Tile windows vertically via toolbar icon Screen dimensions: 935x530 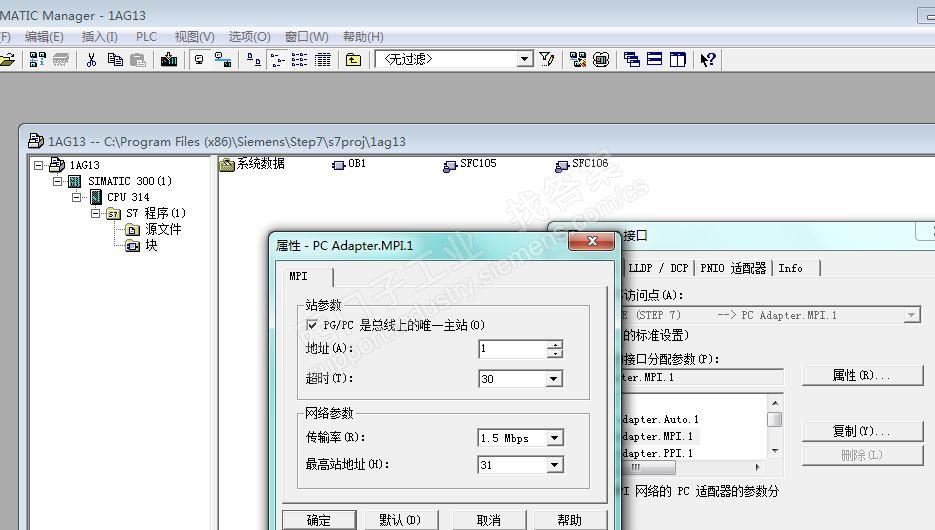pos(678,60)
